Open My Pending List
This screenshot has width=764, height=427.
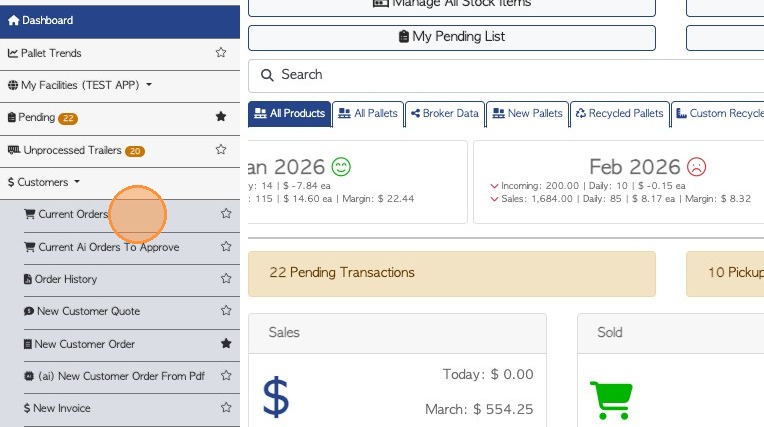point(451,37)
